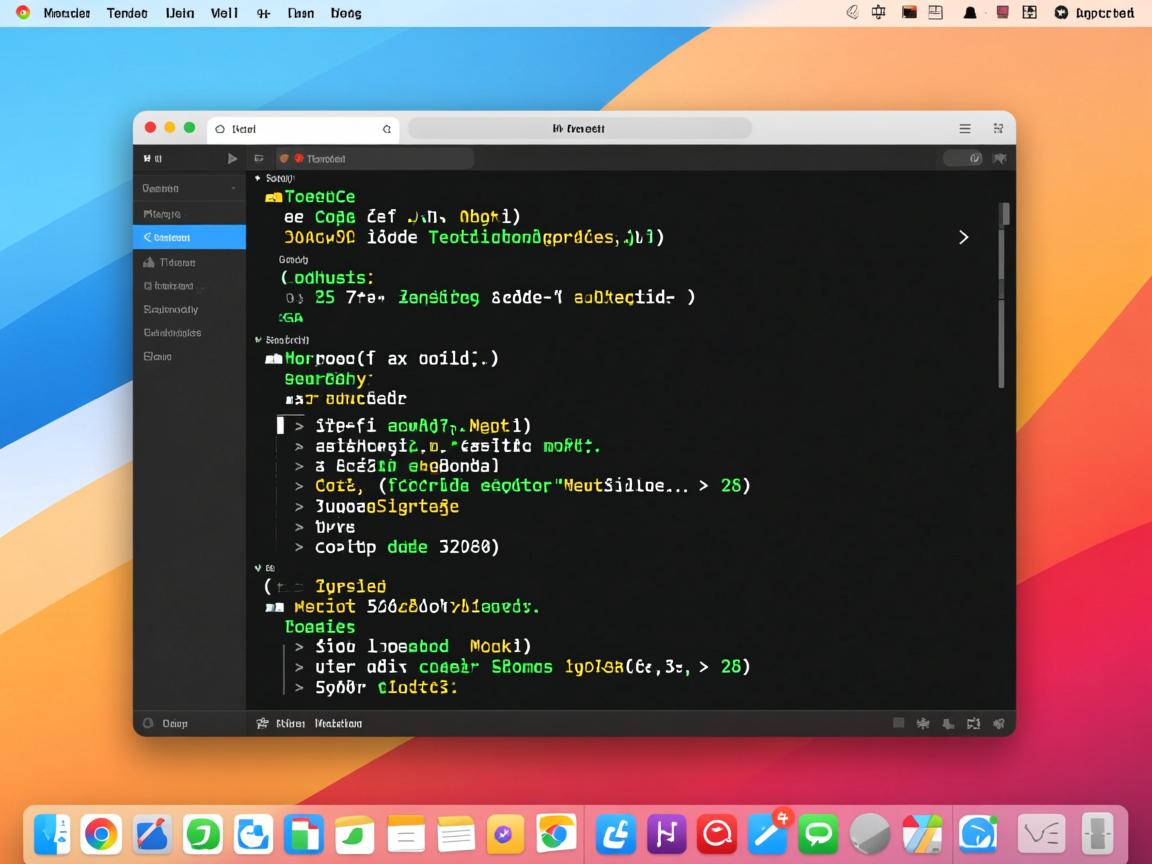Viewport: 1152px width, 864px height.
Task: Click the search magnifier icon in the tab
Action: [387, 129]
